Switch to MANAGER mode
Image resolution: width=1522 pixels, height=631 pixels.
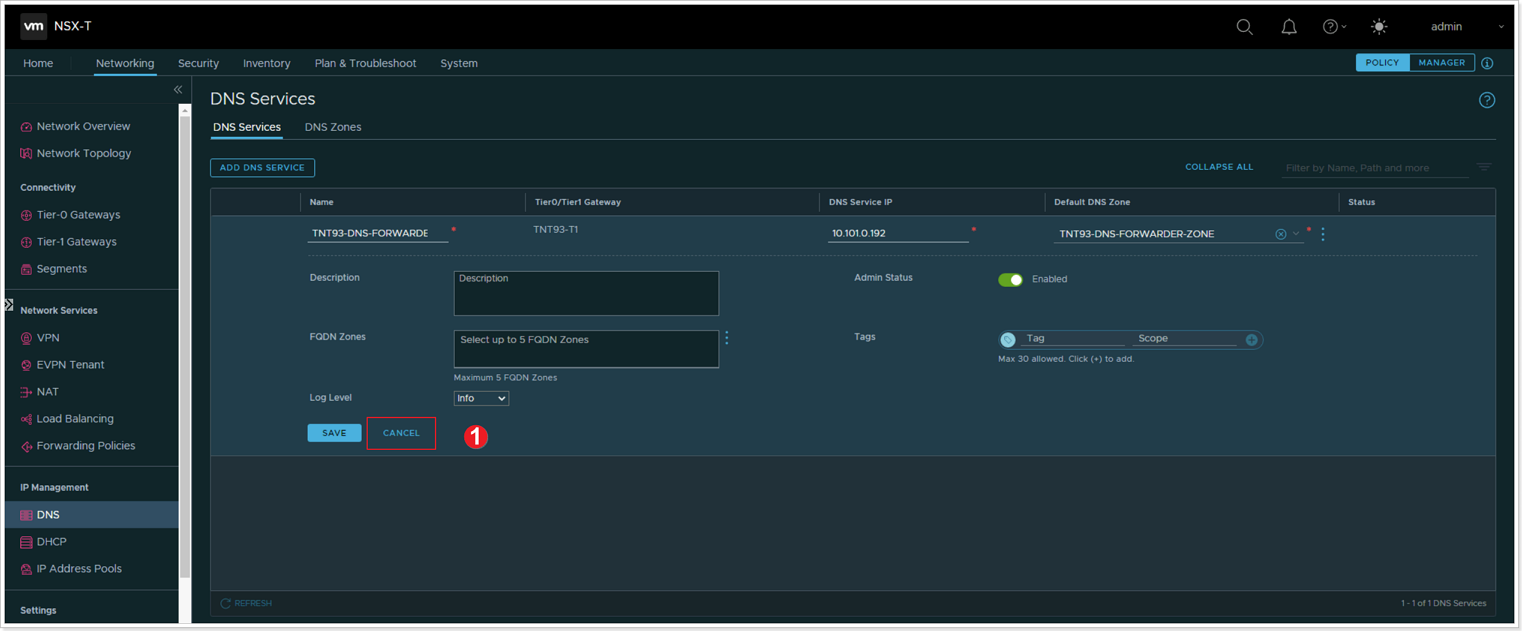(1441, 63)
